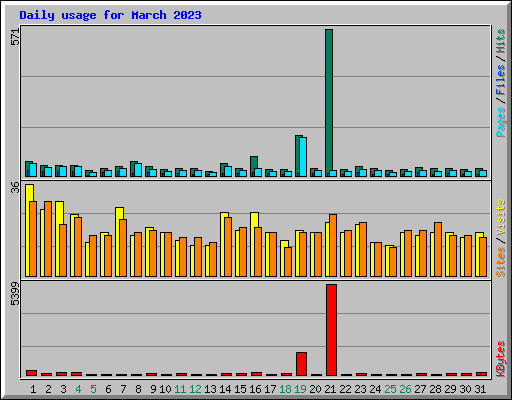Click day label 7 on the x-axis
The width and height of the screenshot is (512, 400).
point(123,389)
